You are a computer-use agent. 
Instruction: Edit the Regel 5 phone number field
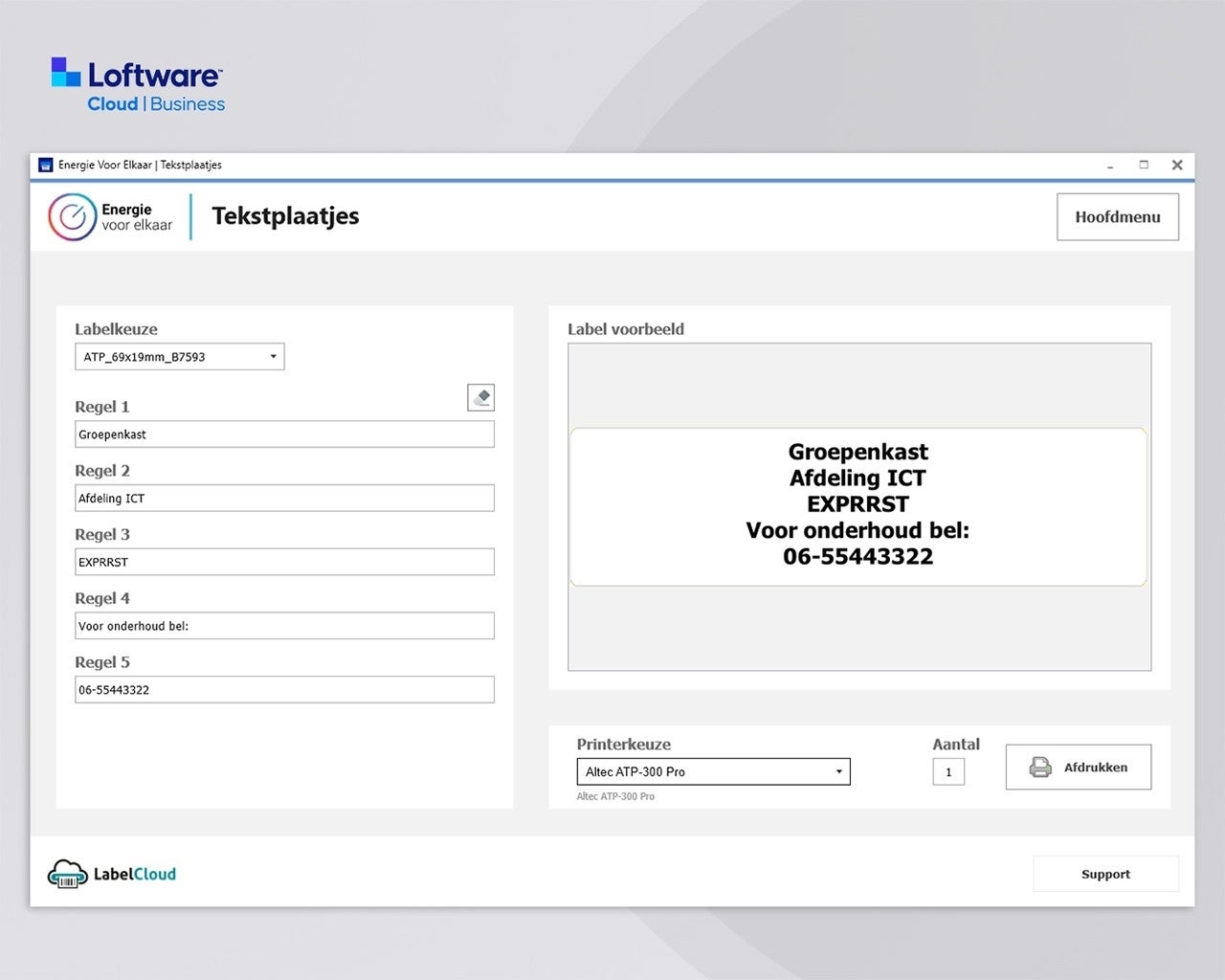point(284,690)
